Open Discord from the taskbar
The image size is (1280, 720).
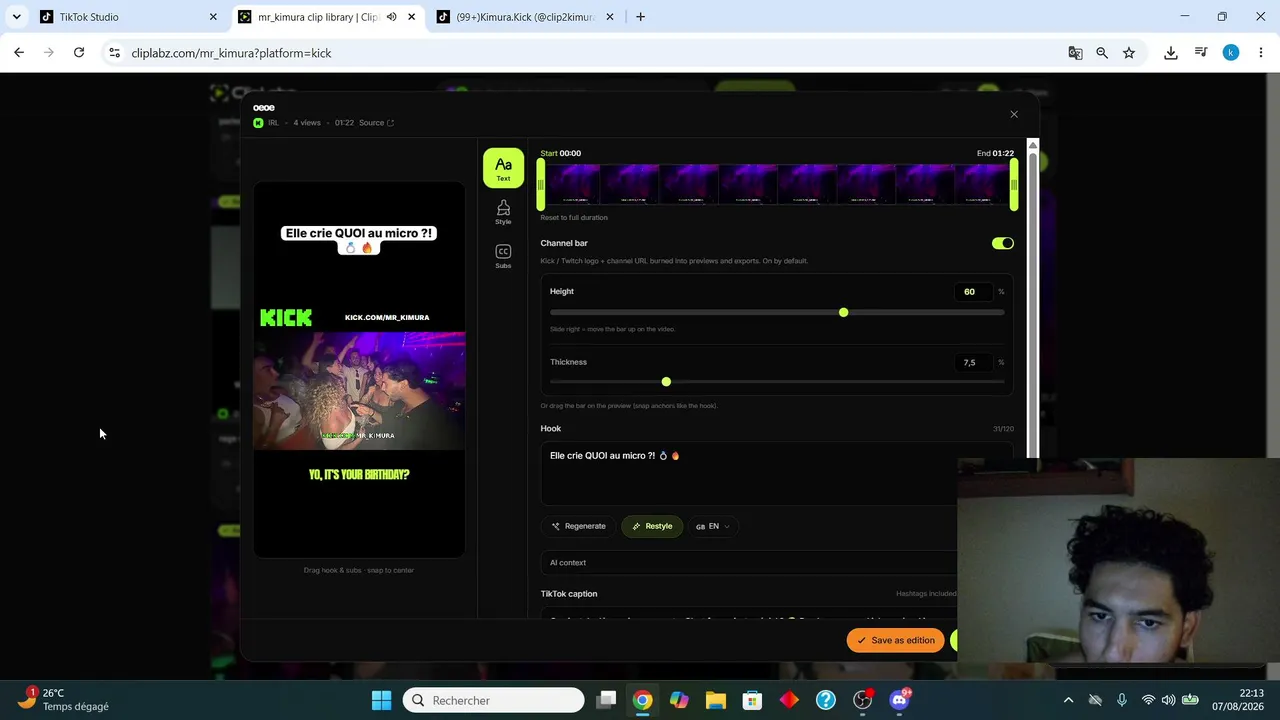pyautogui.click(x=899, y=700)
